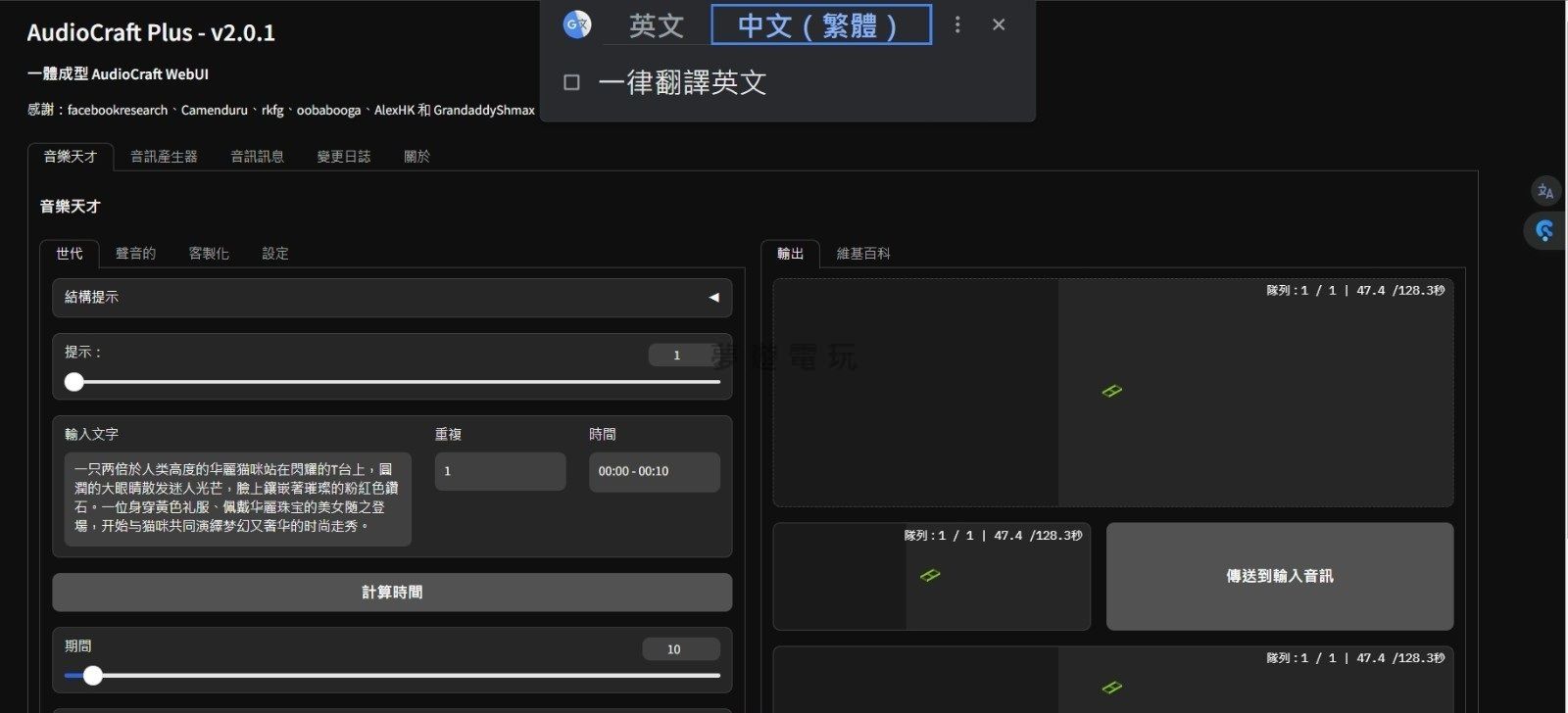Click the 重複 repeat number field
Screen dimensions: 1568x713
(x=500, y=471)
